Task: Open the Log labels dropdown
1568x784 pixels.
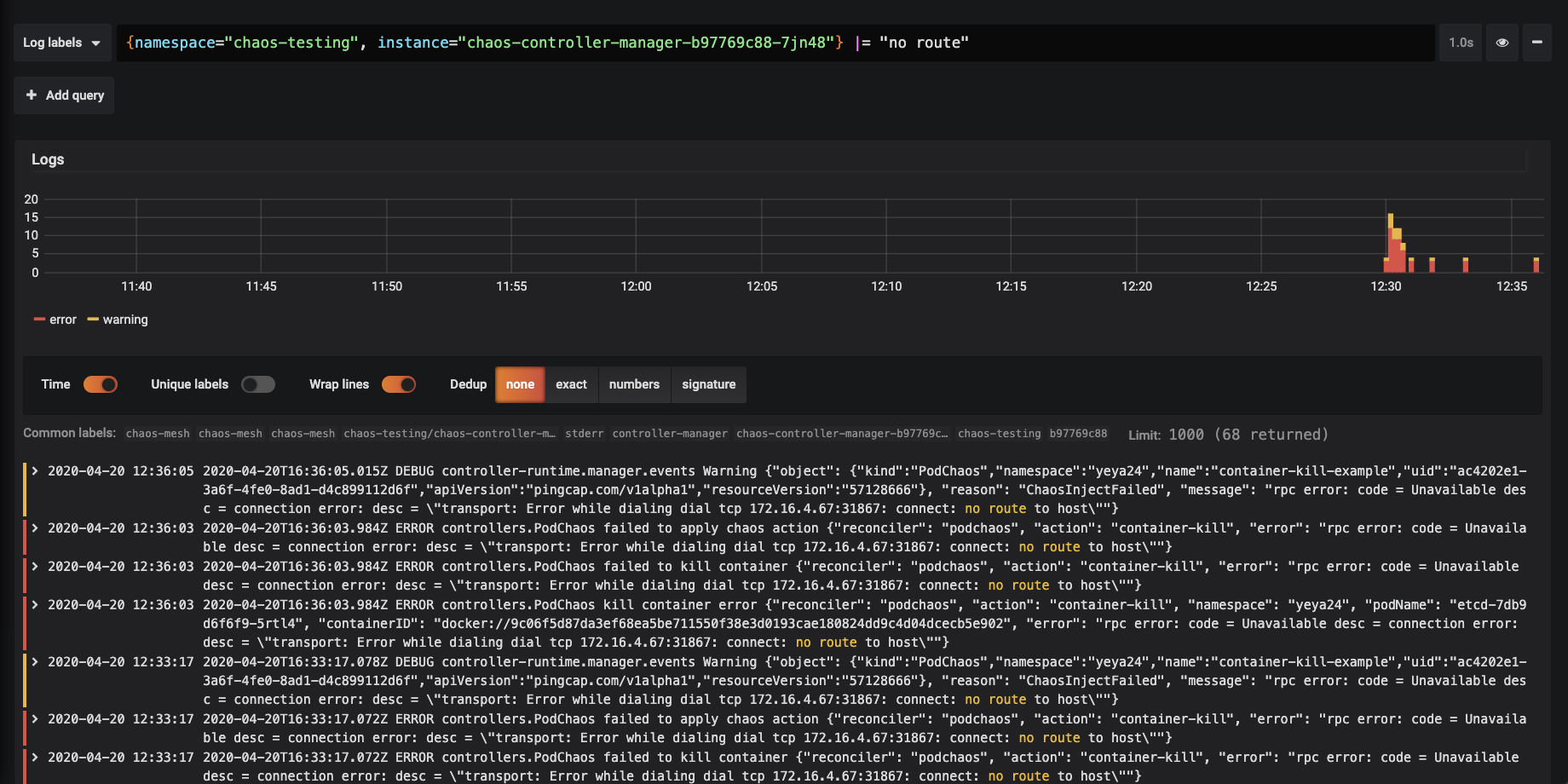Action: (x=61, y=42)
